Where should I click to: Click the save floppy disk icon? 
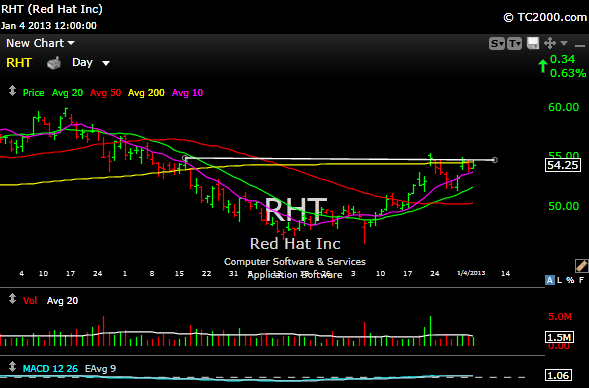pyautogui.click(x=533, y=43)
